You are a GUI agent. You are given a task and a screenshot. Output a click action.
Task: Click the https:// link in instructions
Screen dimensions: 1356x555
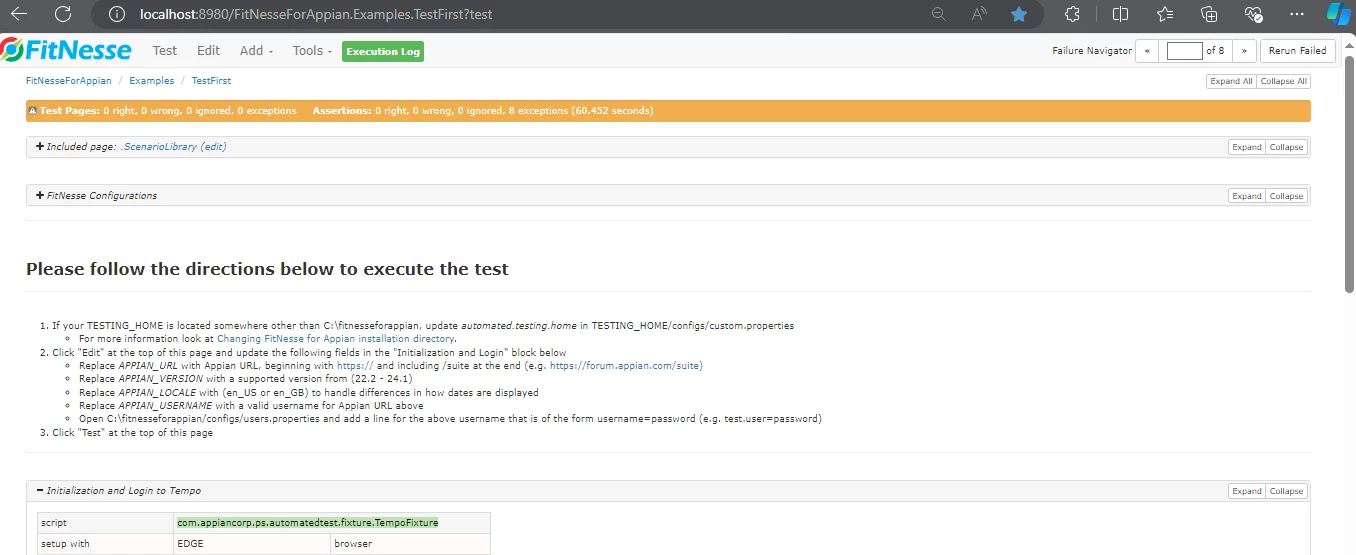coord(355,366)
